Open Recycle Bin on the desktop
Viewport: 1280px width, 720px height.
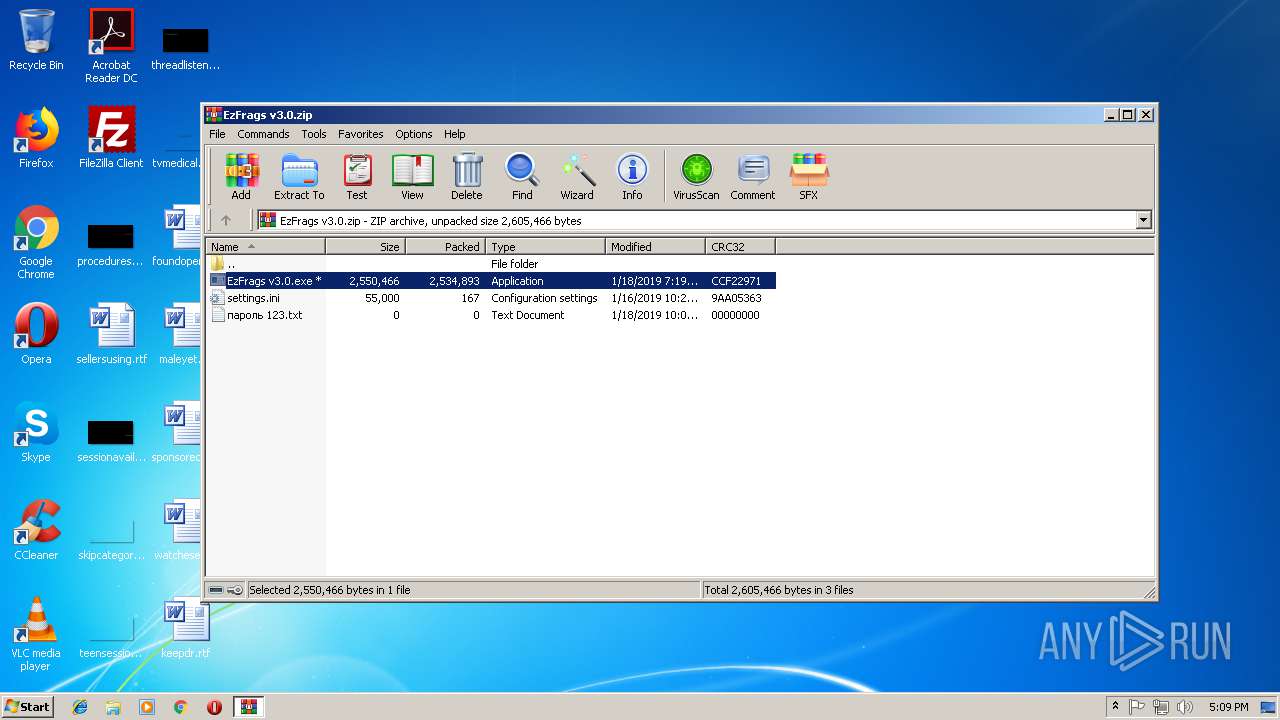coord(36,40)
